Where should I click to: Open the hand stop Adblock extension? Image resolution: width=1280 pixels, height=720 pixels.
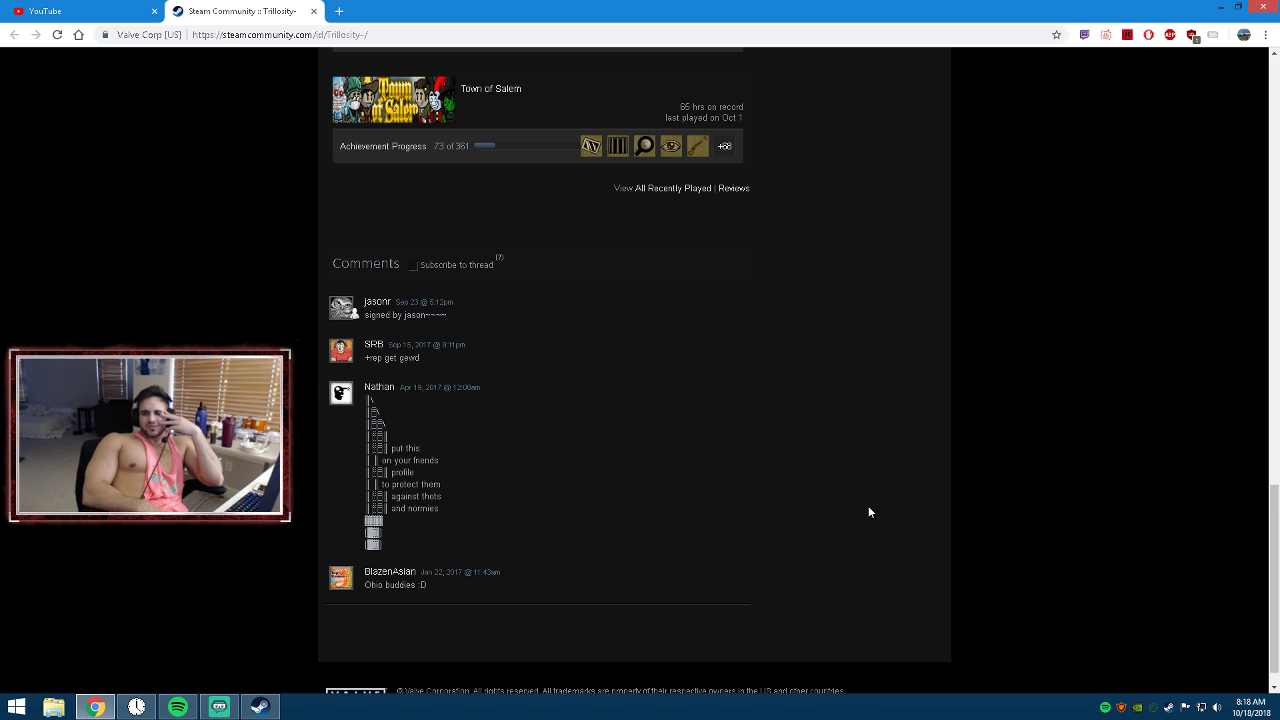click(x=1148, y=34)
